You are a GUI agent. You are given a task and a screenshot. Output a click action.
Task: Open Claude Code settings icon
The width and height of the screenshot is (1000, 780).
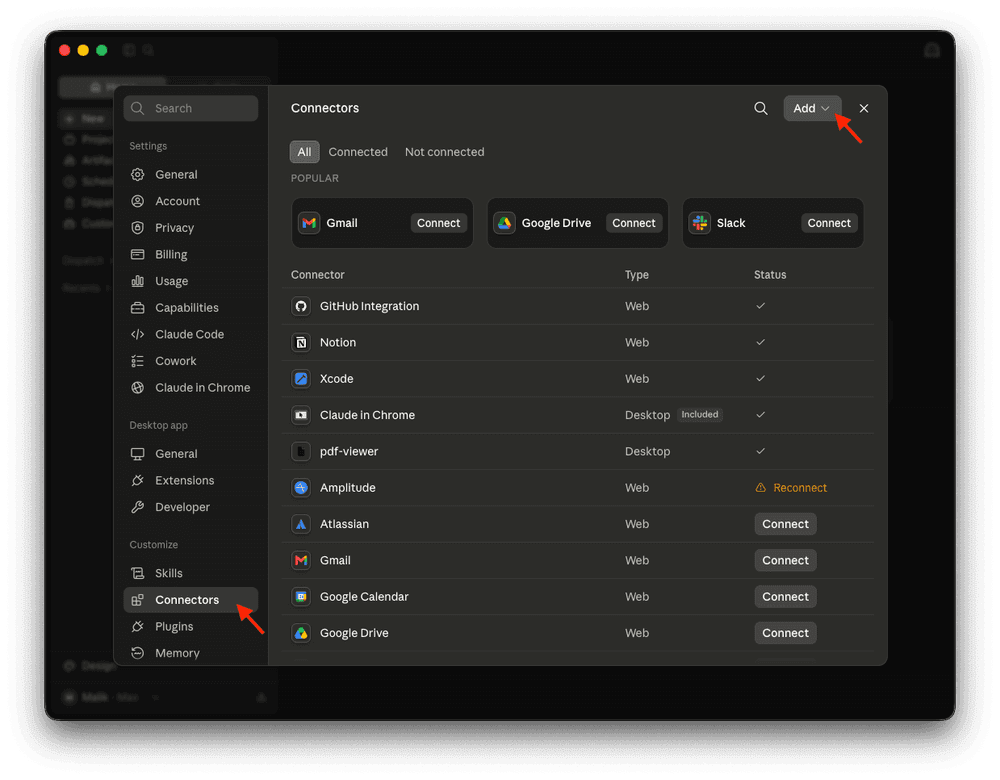coord(138,334)
